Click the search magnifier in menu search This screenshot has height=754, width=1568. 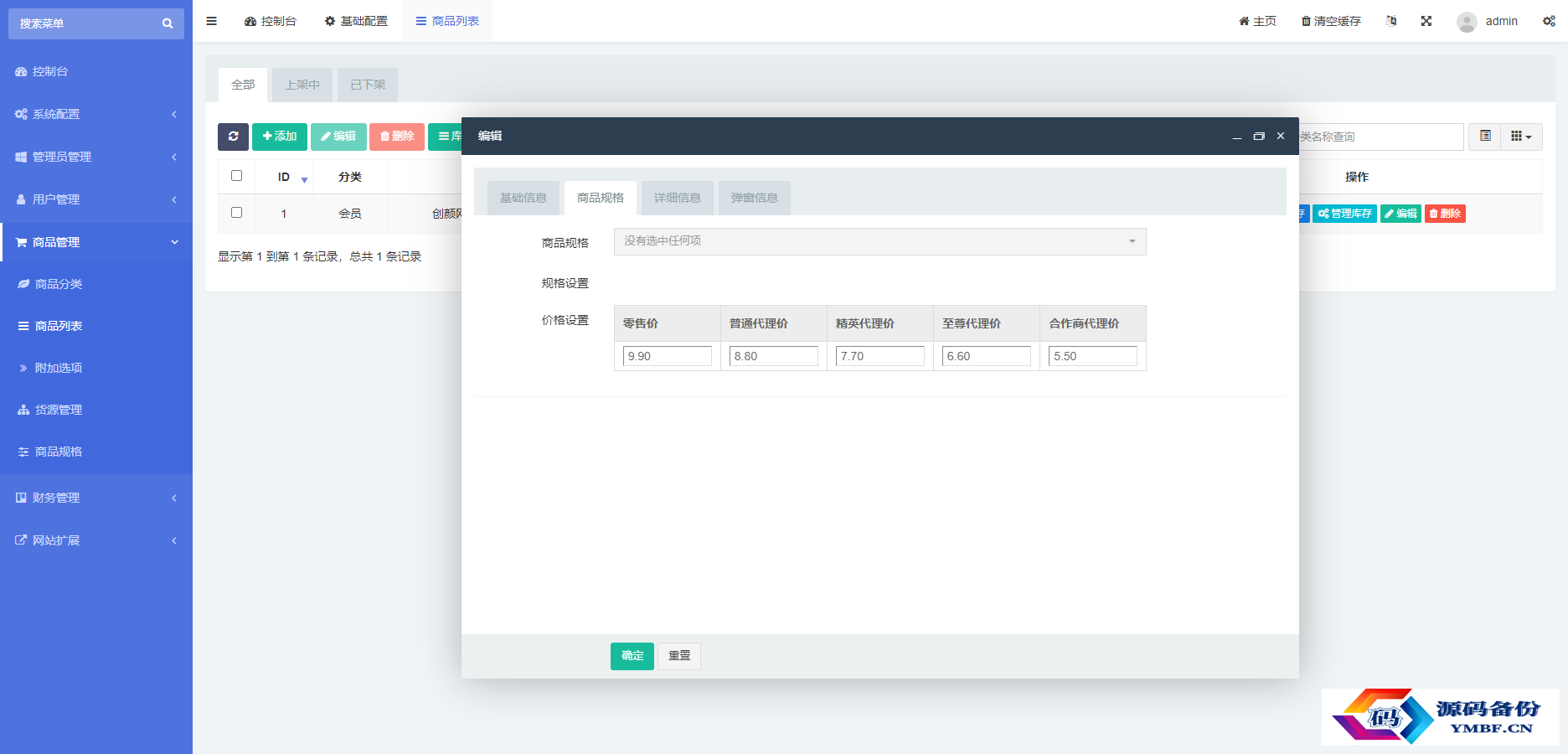pos(168,23)
